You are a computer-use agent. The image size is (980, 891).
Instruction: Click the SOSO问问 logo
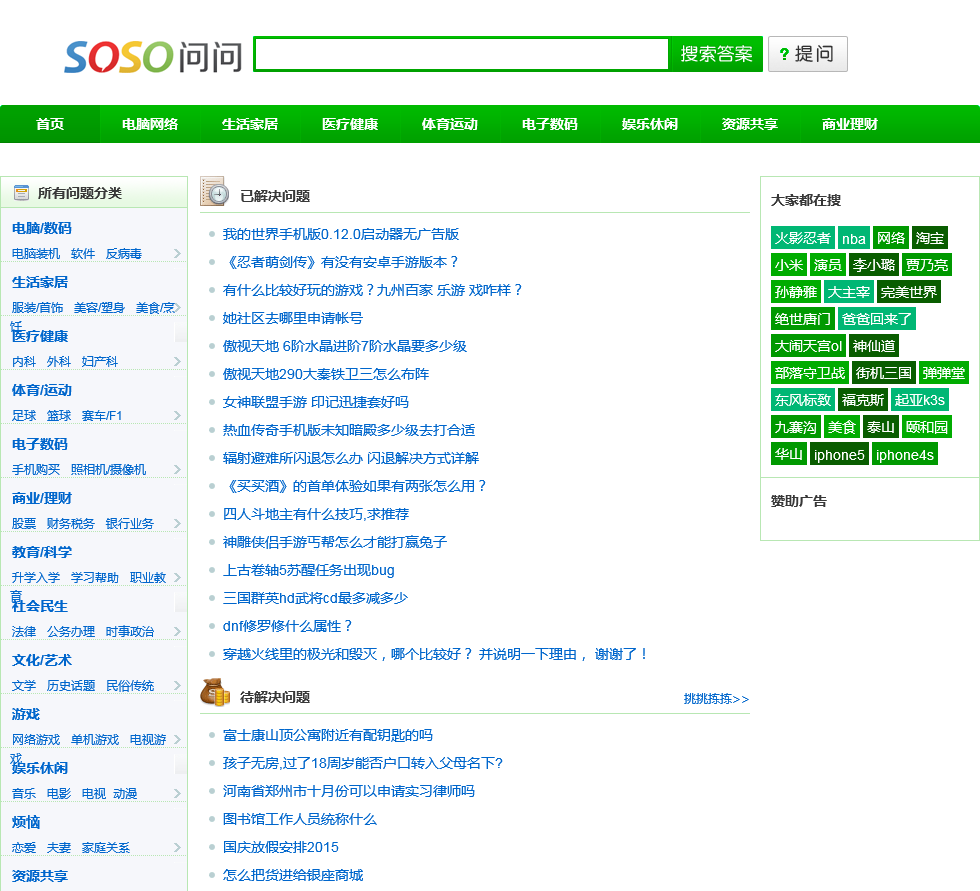pos(153,56)
